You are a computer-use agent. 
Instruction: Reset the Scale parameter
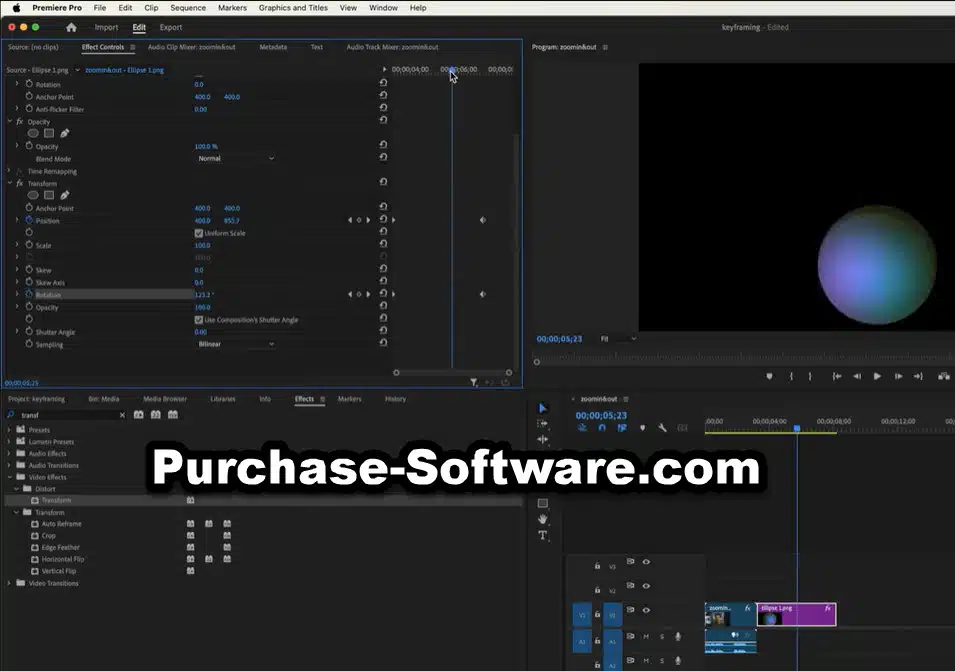tap(383, 245)
